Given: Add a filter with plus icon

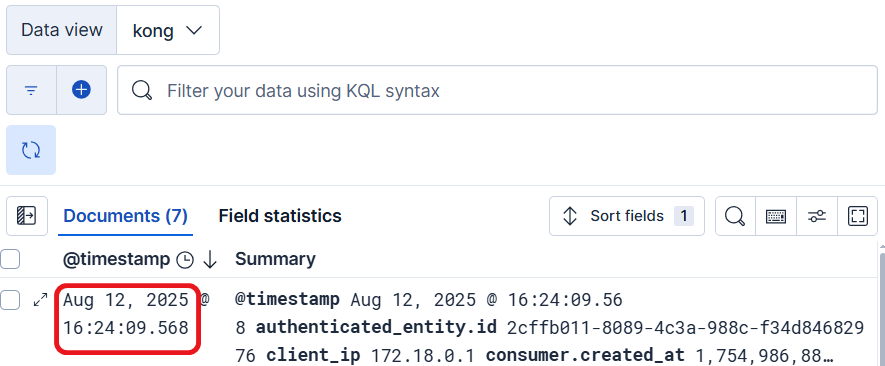Looking at the screenshot, I should click(x=81, y=90).
